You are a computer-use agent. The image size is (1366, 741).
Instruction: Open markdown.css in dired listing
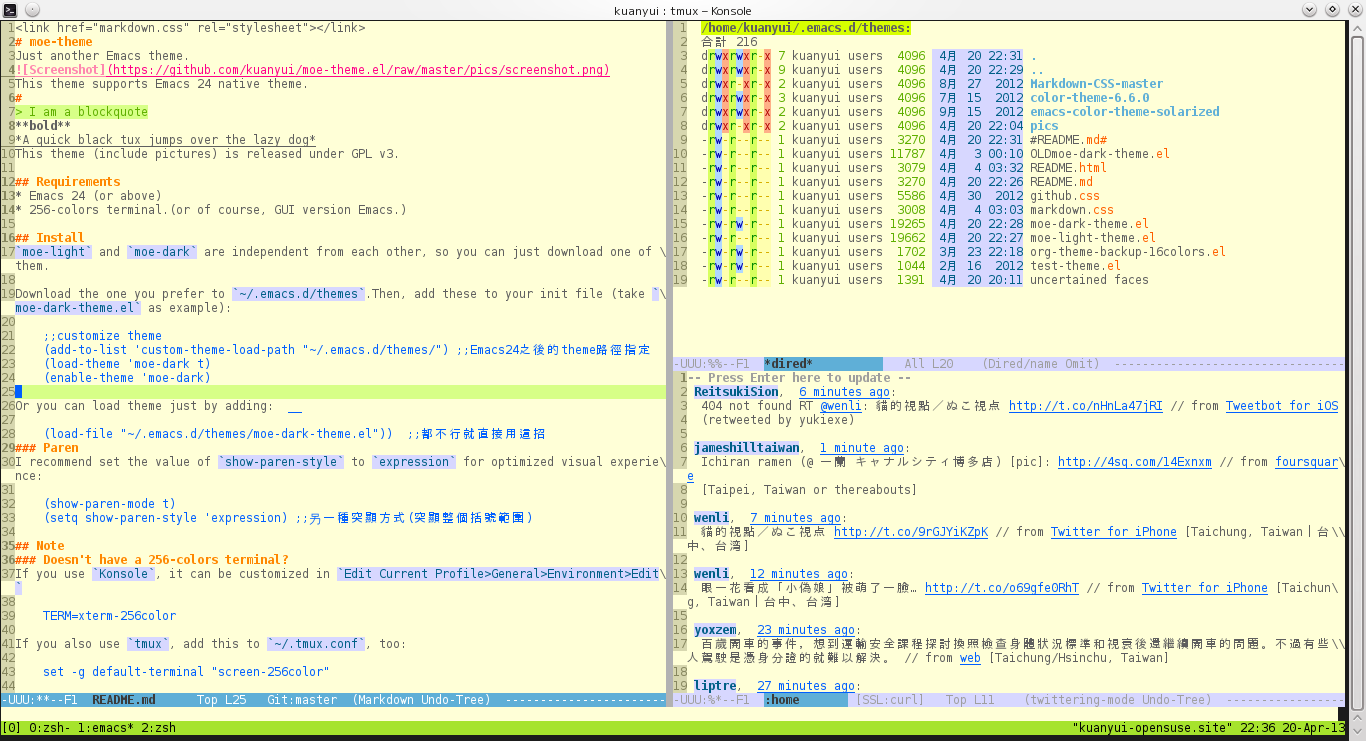1072,210
